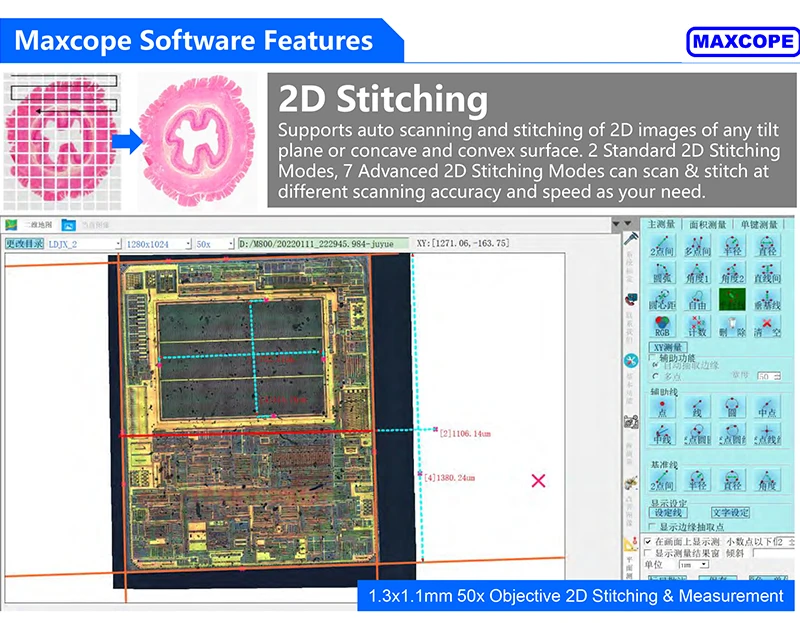The height and width of the screenshot is (623, 800).
Task: Select the auxiliary midpoint (中点) tool
Action: (769, 408)
